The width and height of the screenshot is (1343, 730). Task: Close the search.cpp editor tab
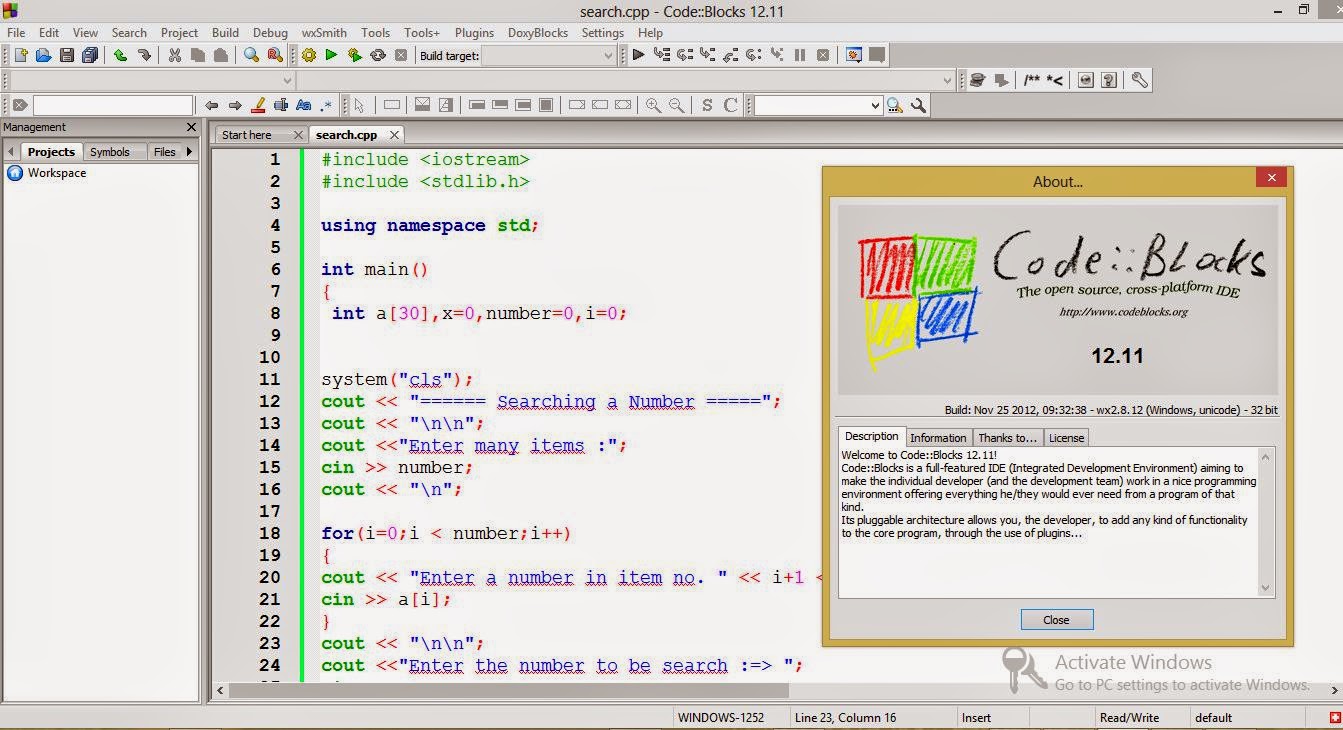pos(395,135)
